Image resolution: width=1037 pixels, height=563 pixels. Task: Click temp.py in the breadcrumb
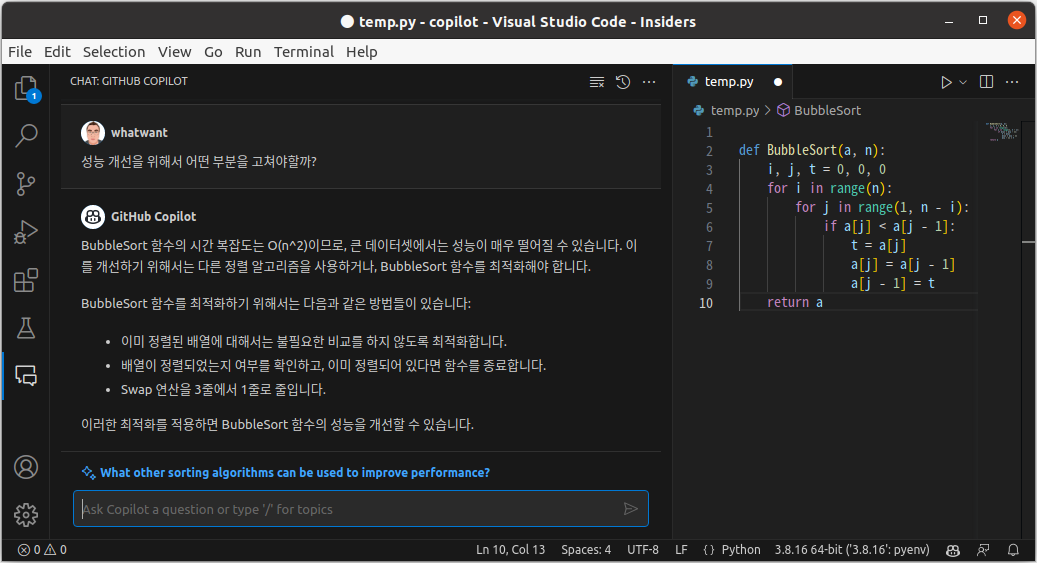pos(735,110)
